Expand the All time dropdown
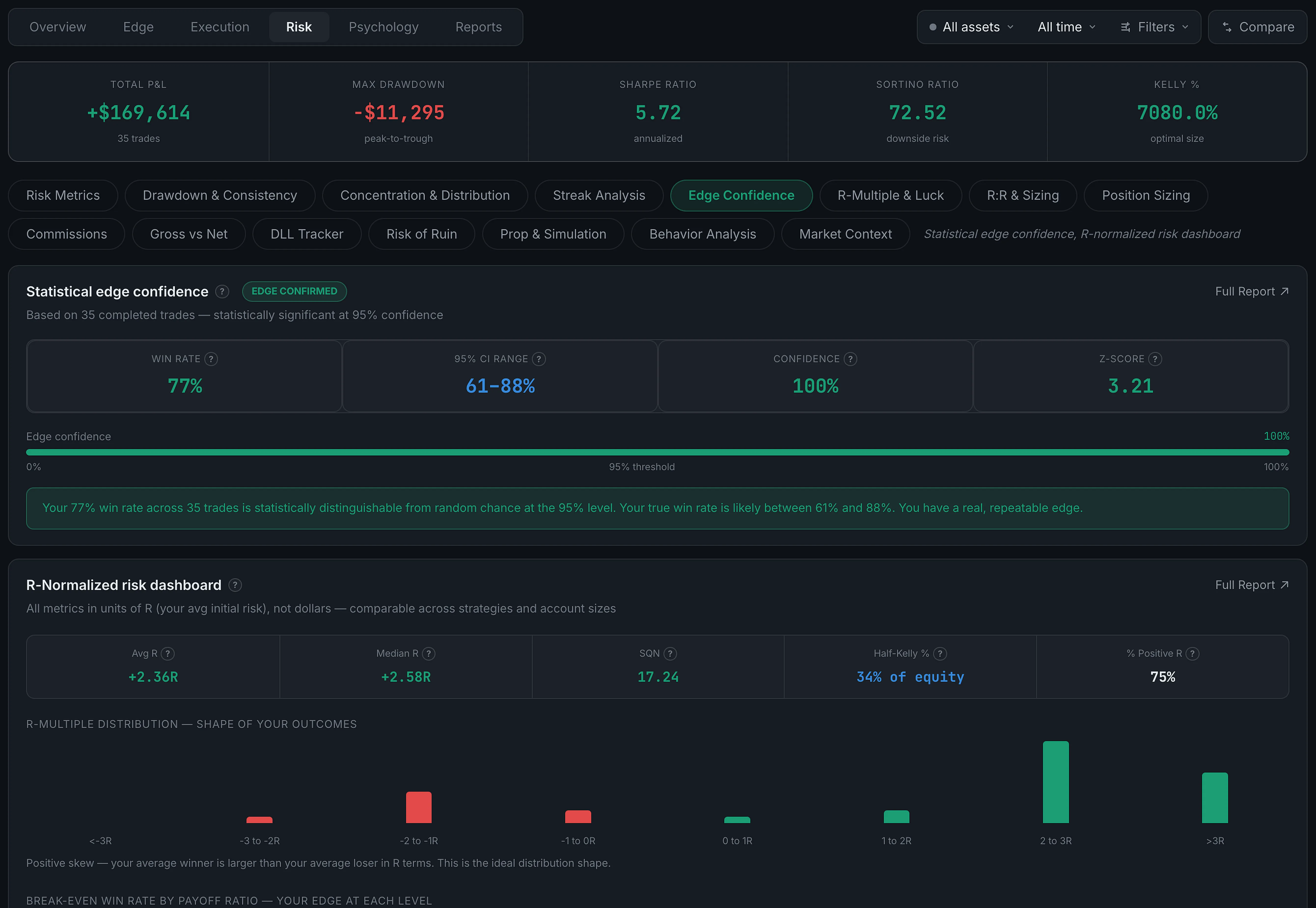This screenshot has width=1316, height=908. coord(1066,27)
